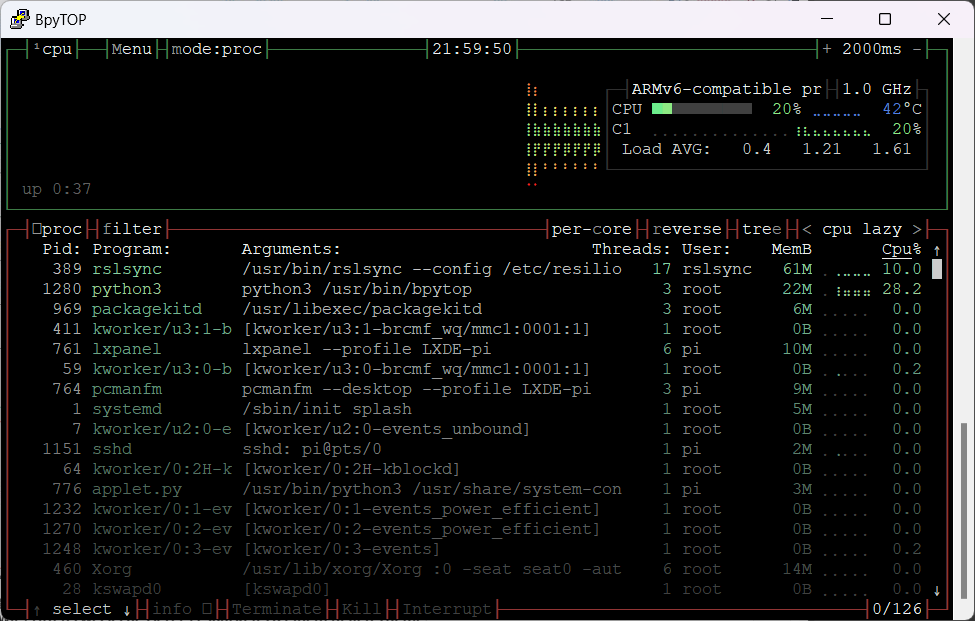Click the CPU usage meter bar
975x621 pixels.
tap(702, 109)
